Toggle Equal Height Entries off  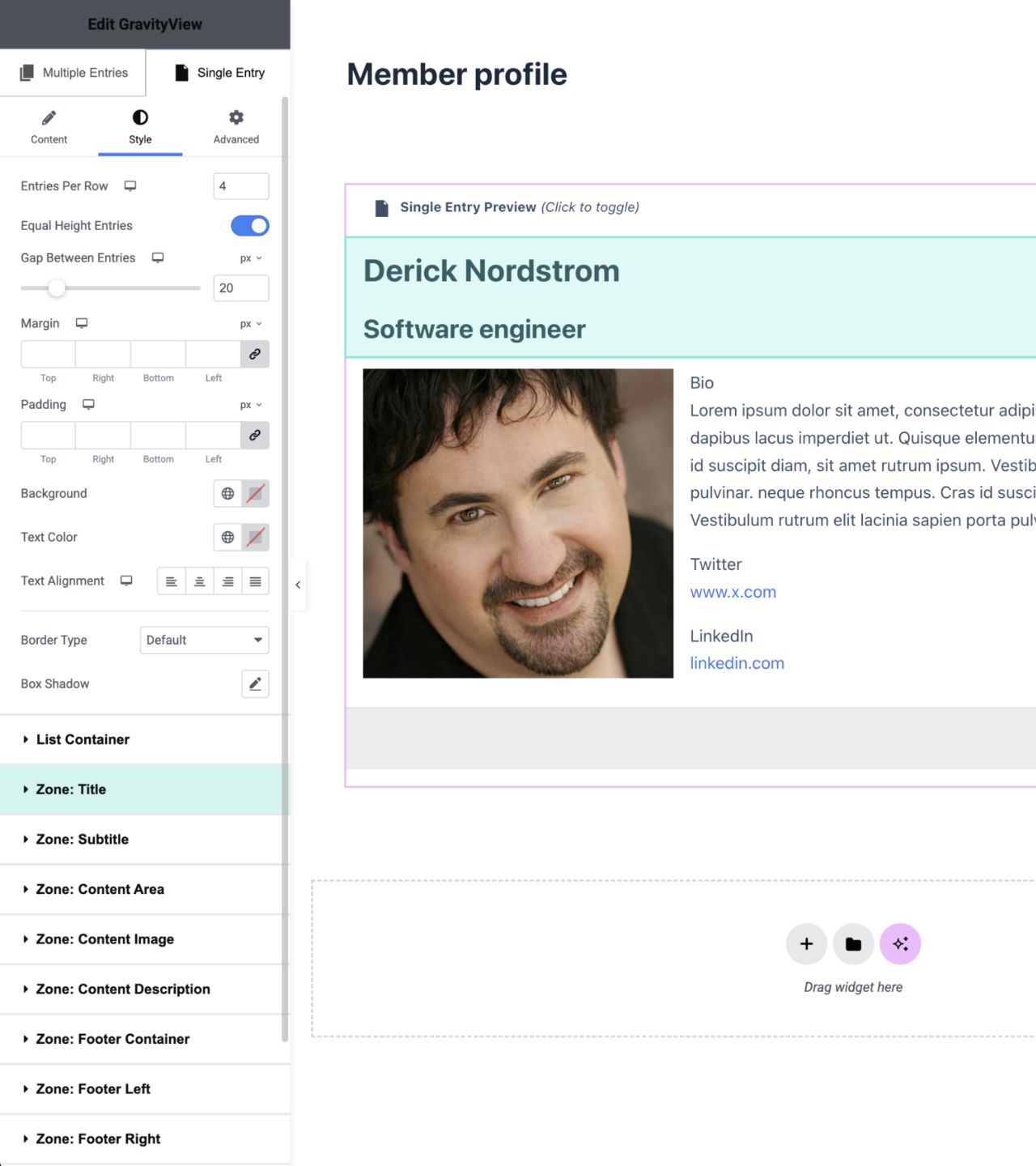249,225
